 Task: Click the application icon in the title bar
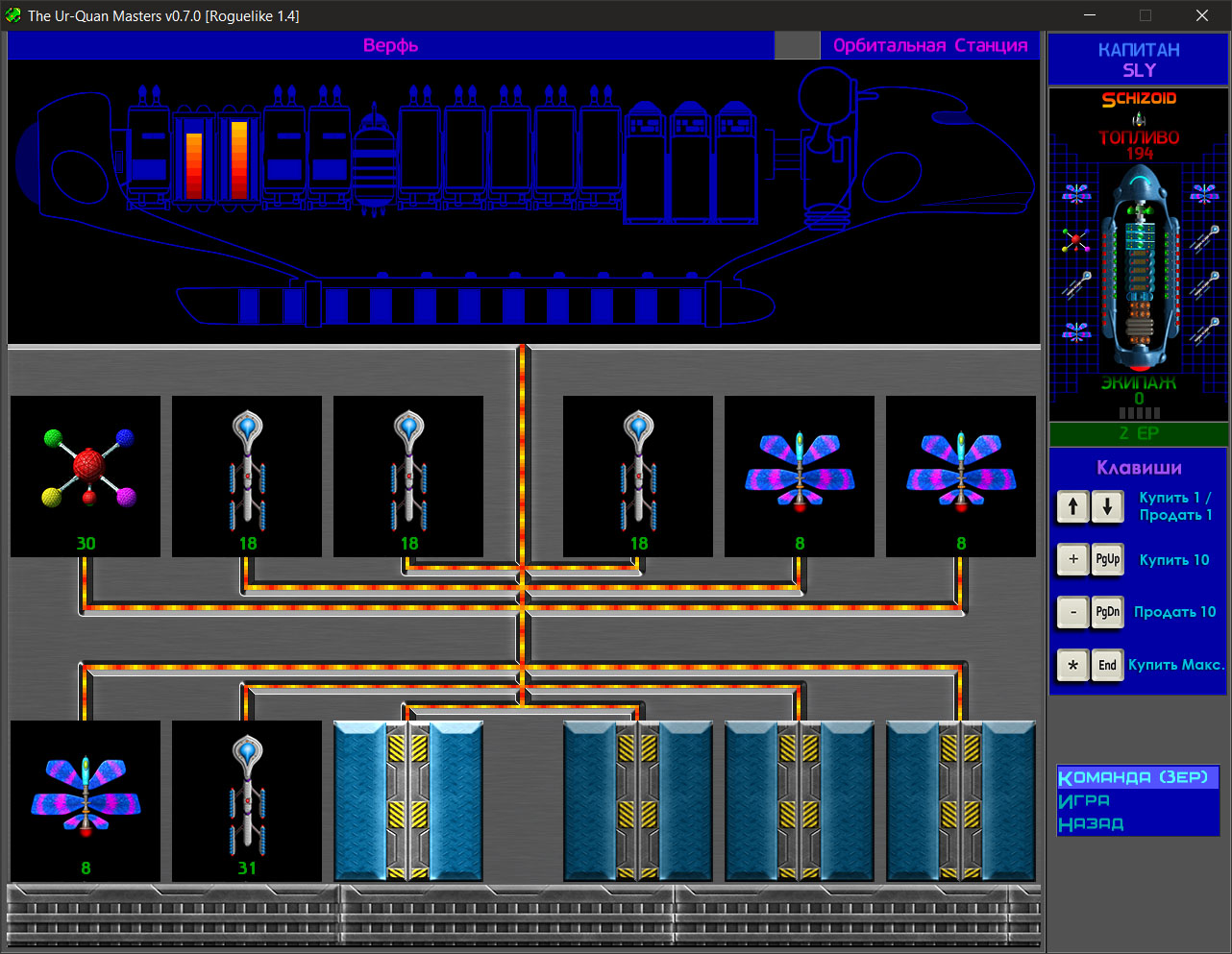[12, 15]
